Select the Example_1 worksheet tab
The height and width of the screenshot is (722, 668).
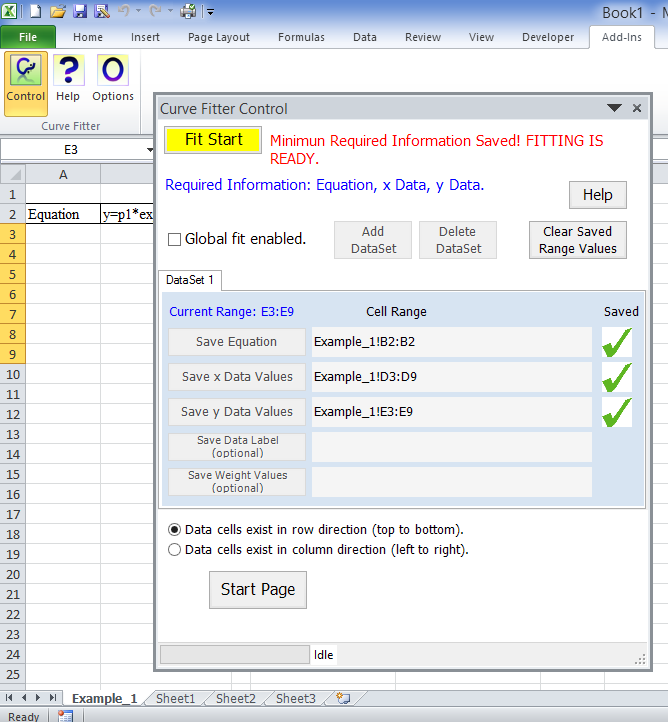(x=105, y=699)
